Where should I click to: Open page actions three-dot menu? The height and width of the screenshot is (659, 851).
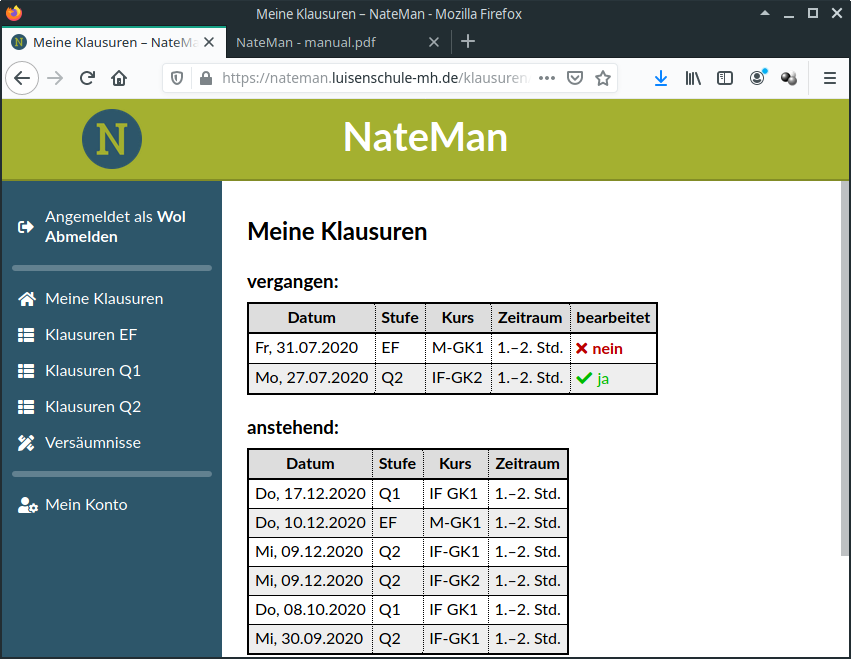pos(547,78)
